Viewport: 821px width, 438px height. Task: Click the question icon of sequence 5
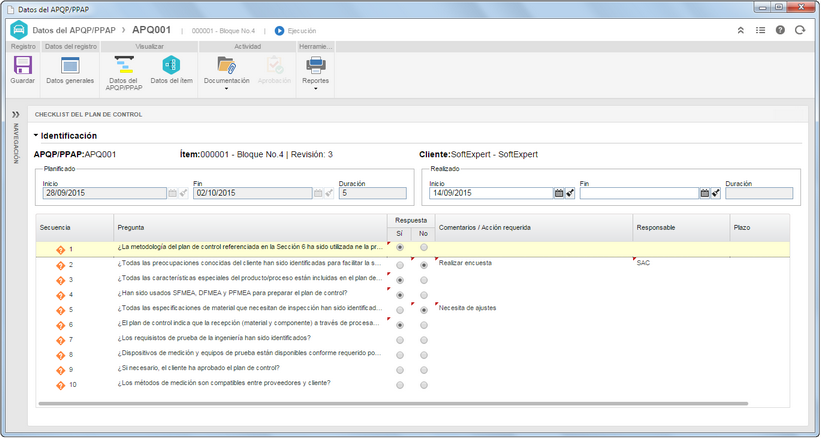click(x=60, y=310)
